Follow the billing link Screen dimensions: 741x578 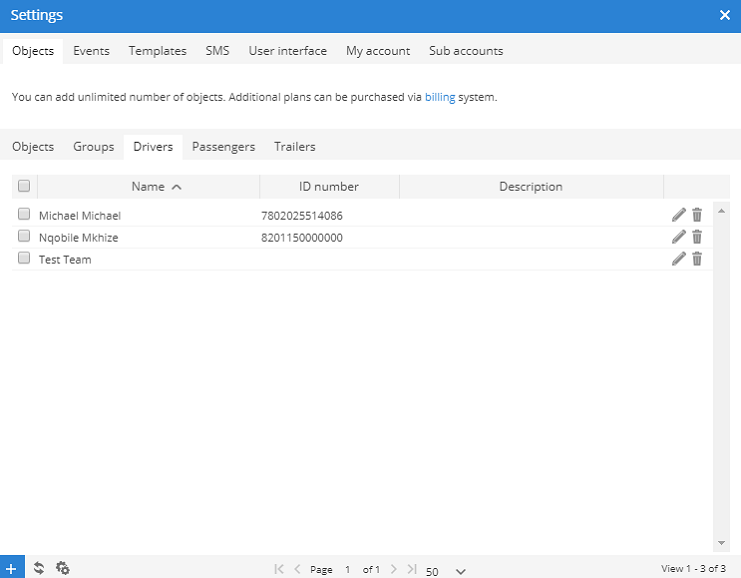click(x=440, y=98)
